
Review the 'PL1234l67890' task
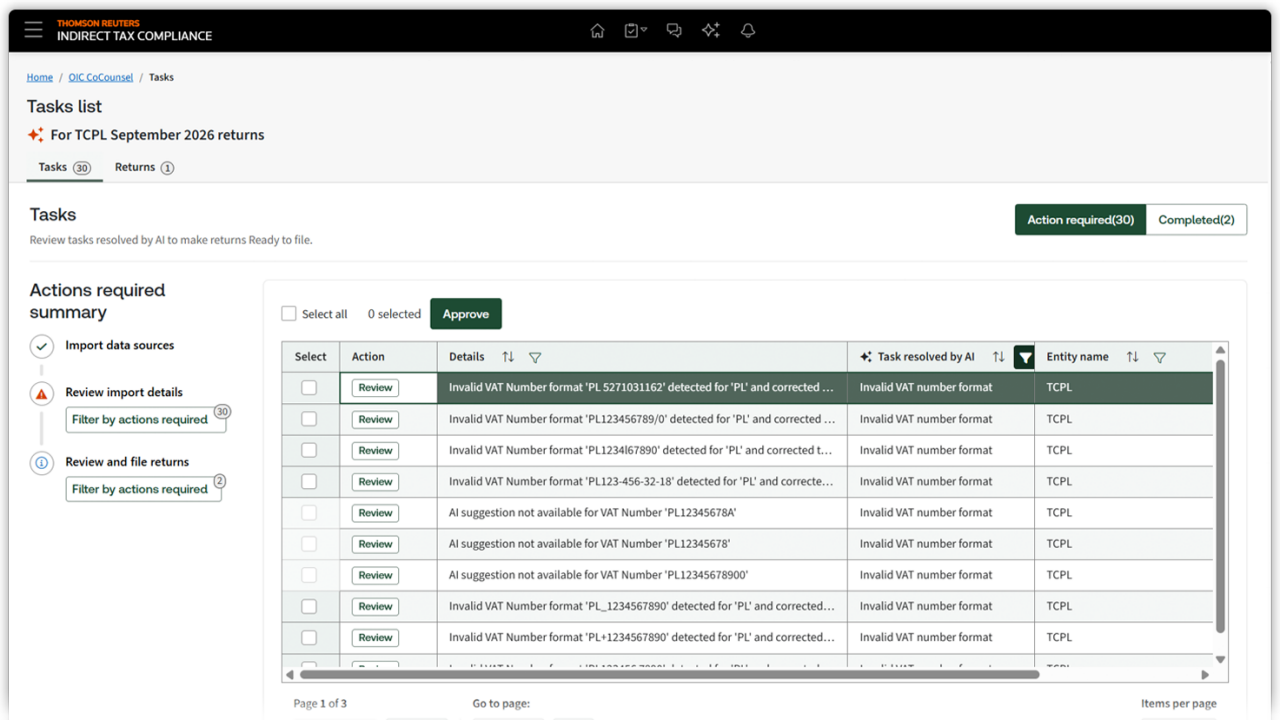point(375,450)
